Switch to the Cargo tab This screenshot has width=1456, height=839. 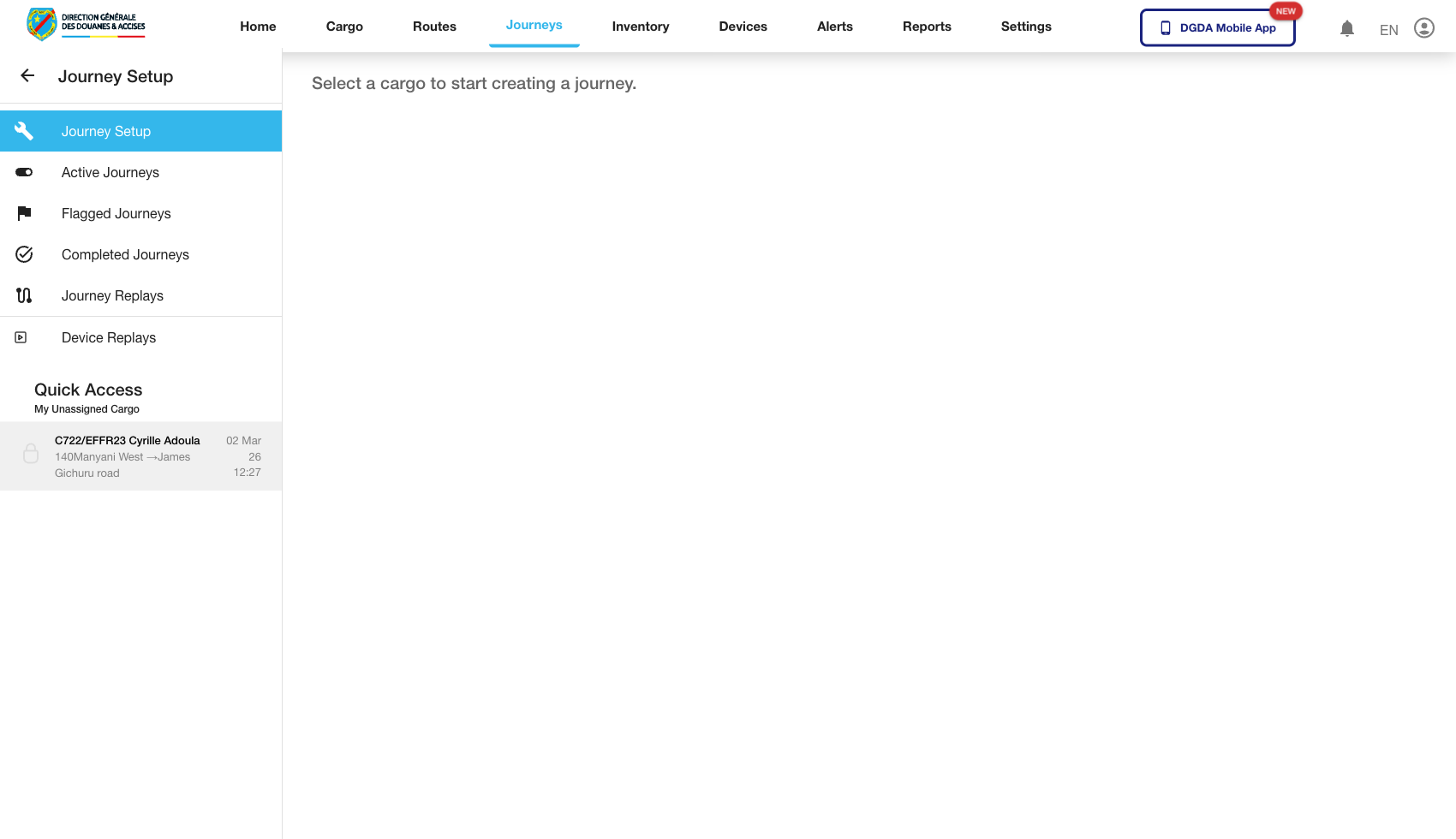[344, 27]
